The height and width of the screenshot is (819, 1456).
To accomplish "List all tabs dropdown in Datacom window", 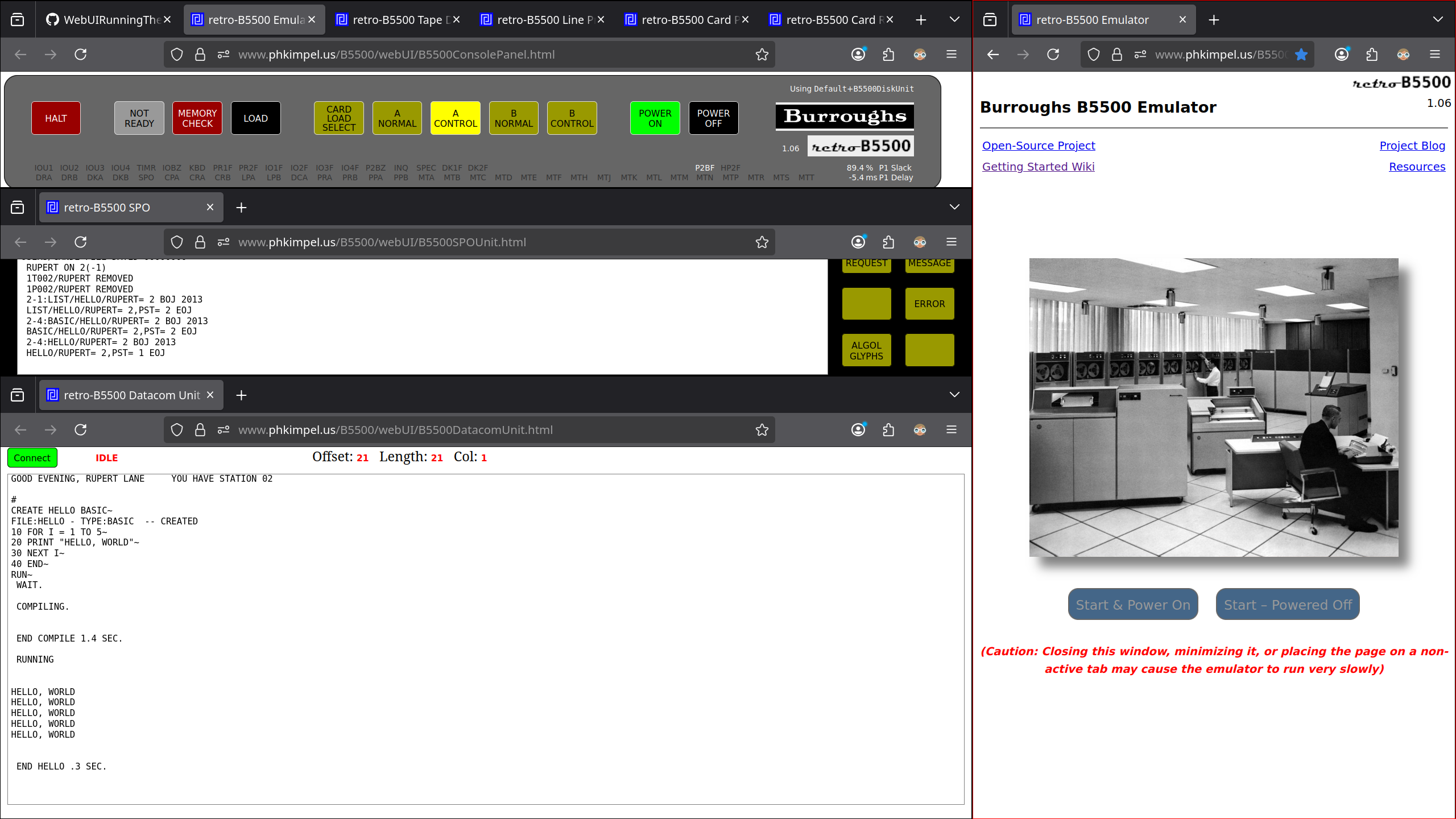I will coord(954,395).
